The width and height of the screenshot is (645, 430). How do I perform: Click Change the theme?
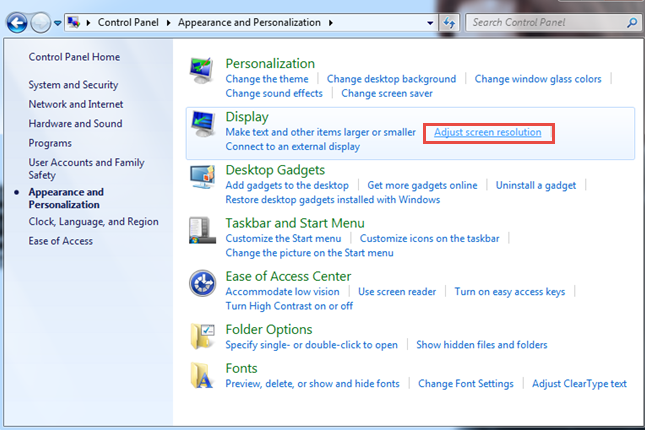coord(267,79)
